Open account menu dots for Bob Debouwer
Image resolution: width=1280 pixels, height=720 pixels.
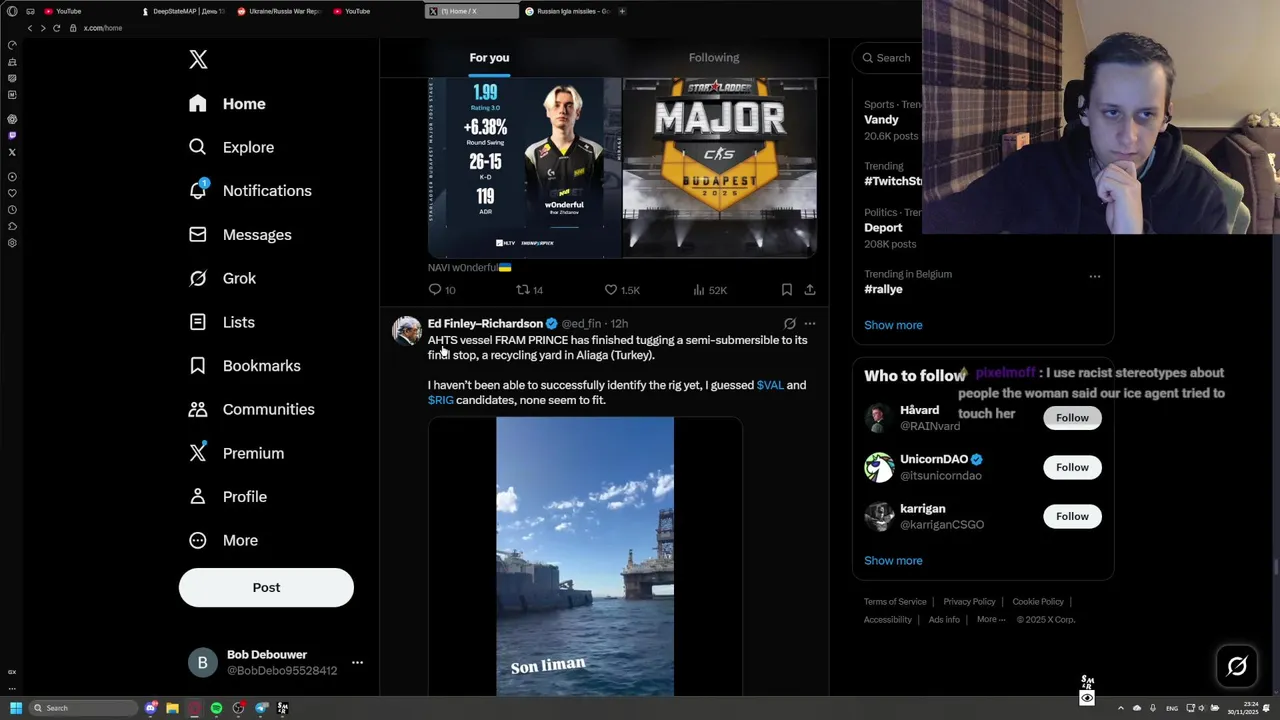pos(357,662)
